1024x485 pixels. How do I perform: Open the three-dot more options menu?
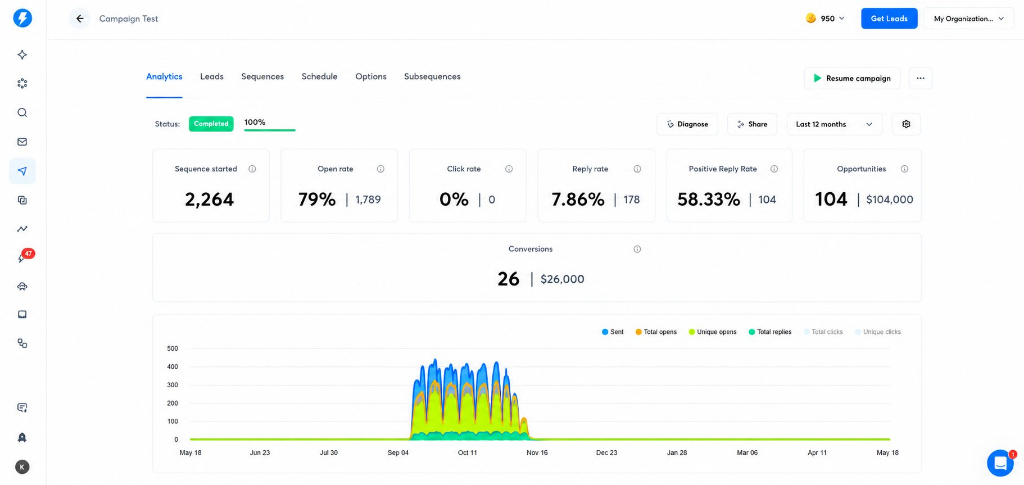[x=920, y=78]
